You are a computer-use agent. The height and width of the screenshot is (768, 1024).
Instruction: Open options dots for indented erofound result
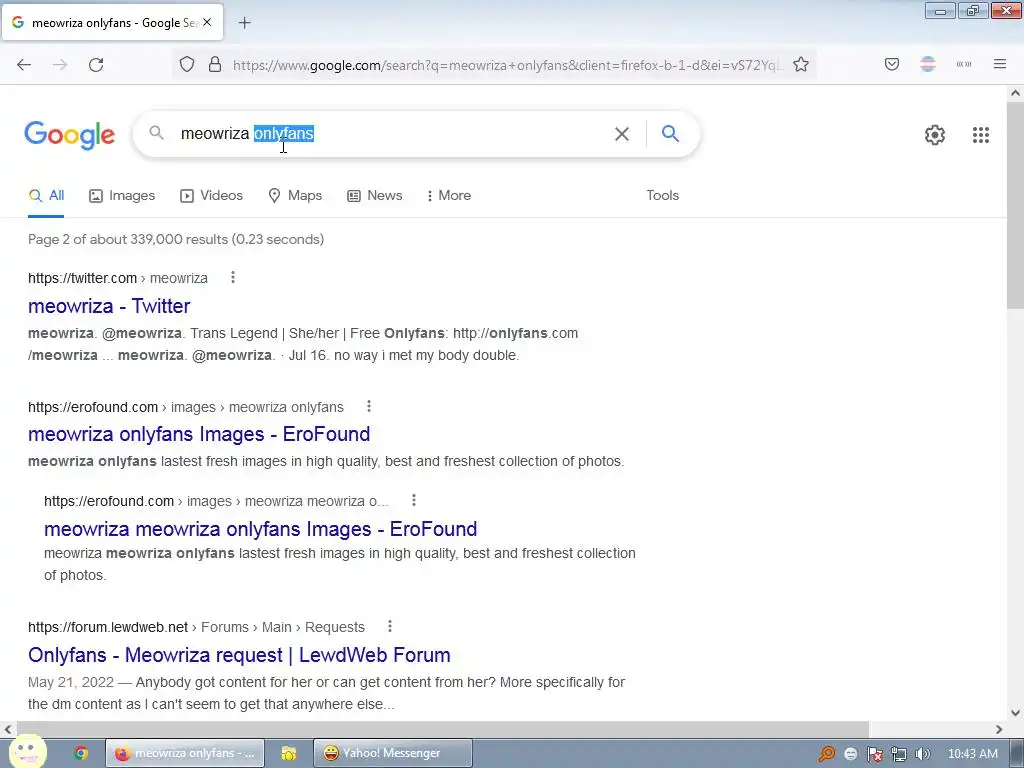(x=413, y=500)
